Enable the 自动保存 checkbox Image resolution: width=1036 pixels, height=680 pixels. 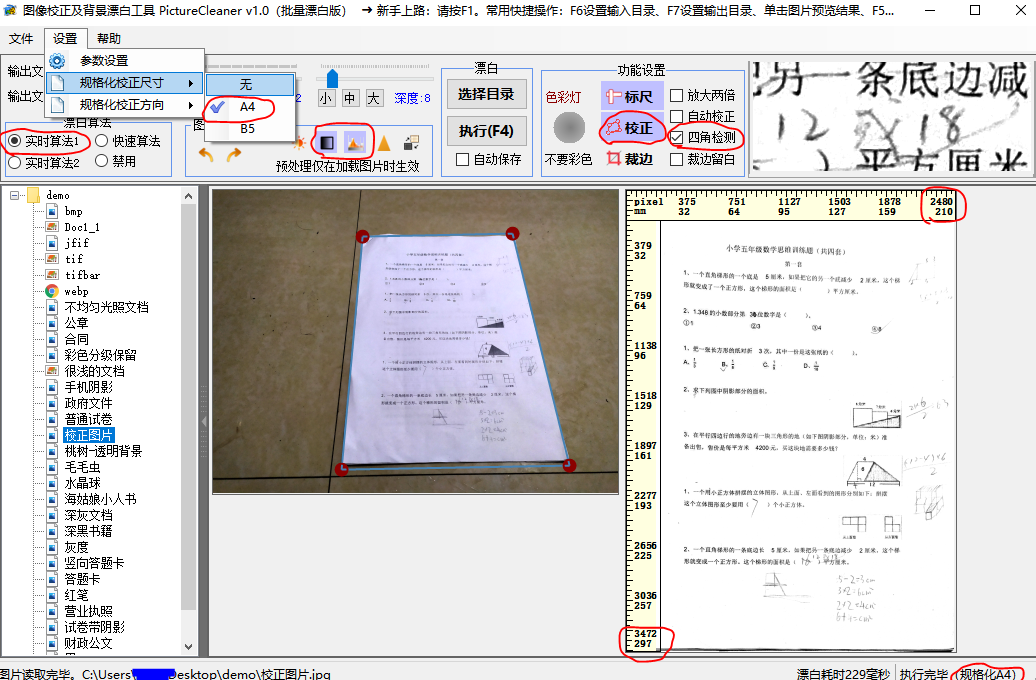(462, 159)
